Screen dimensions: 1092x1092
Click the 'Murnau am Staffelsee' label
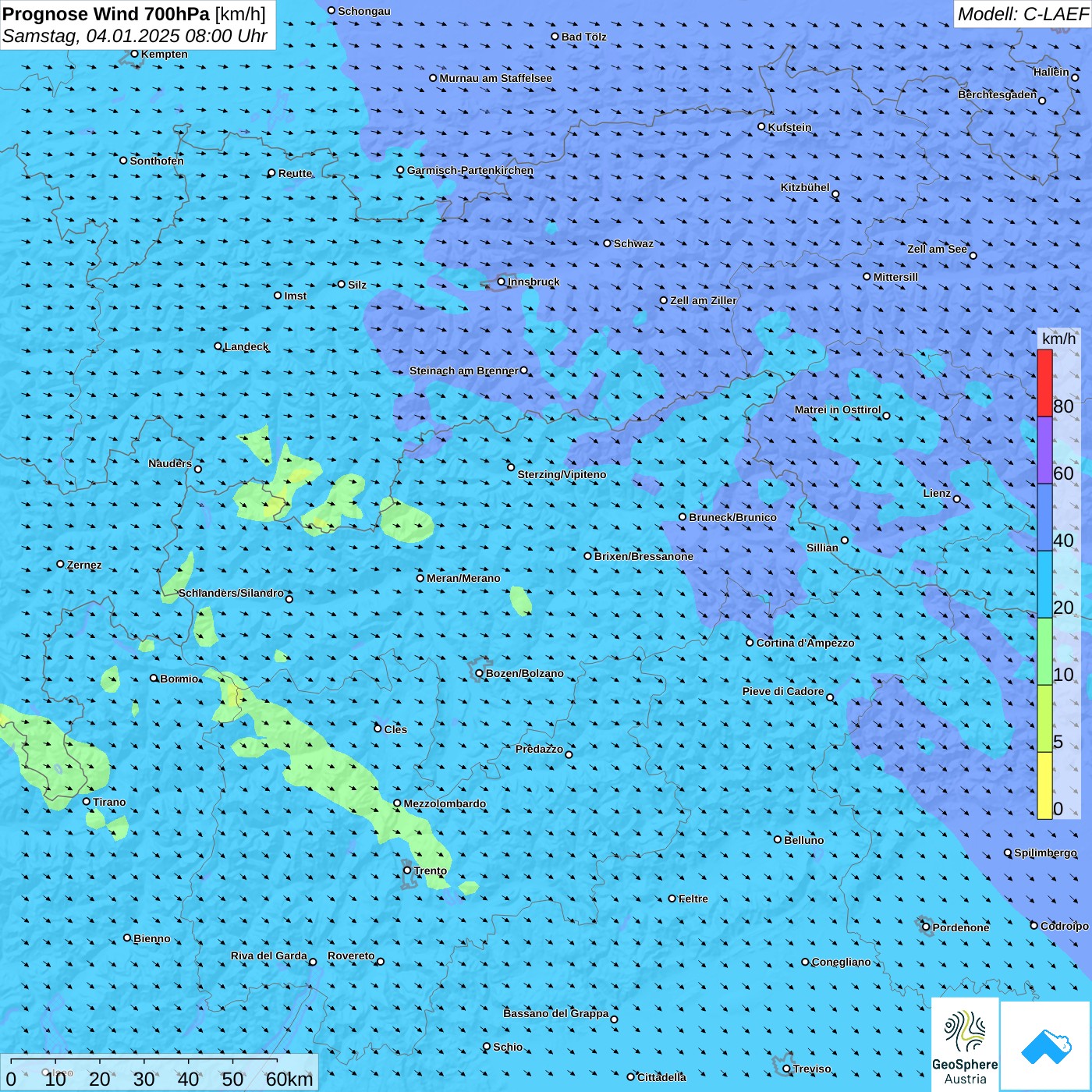pos(495,78)
